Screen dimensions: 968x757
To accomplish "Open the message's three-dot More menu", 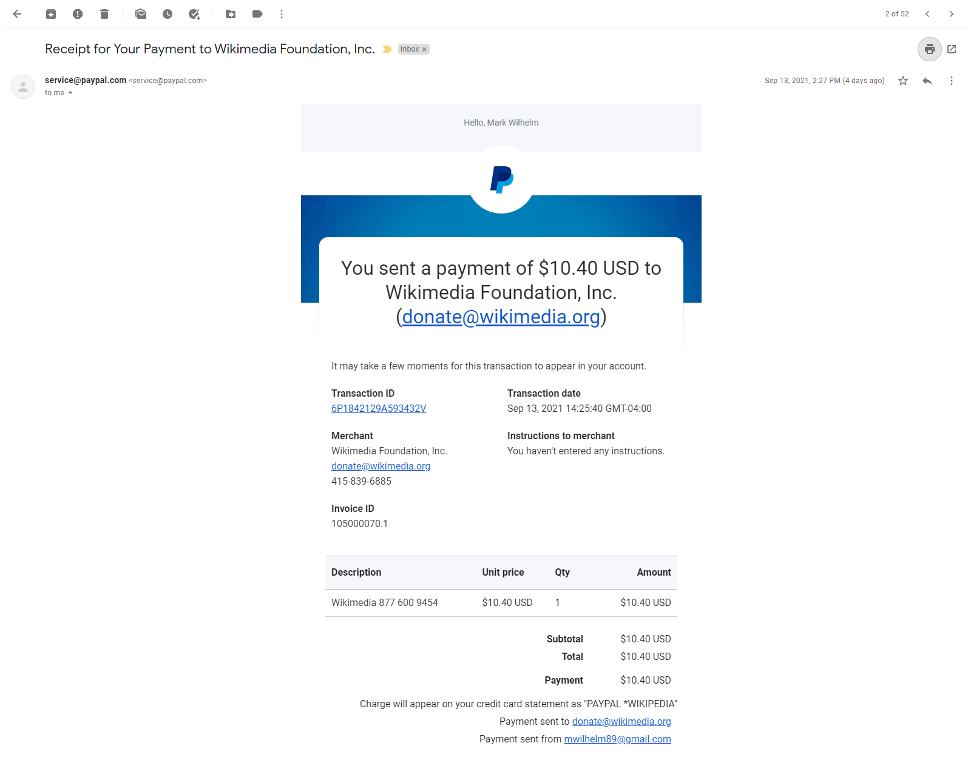I will click(x=951, y=81).
